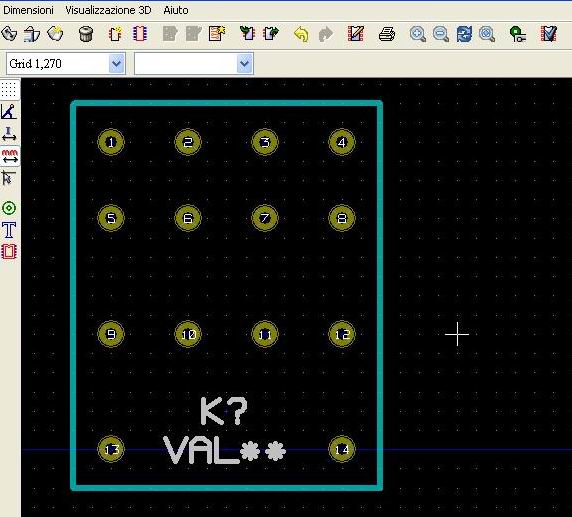Open the Visualizzazione 3D menu
This screenshot has width=572, height=517.
108,10
